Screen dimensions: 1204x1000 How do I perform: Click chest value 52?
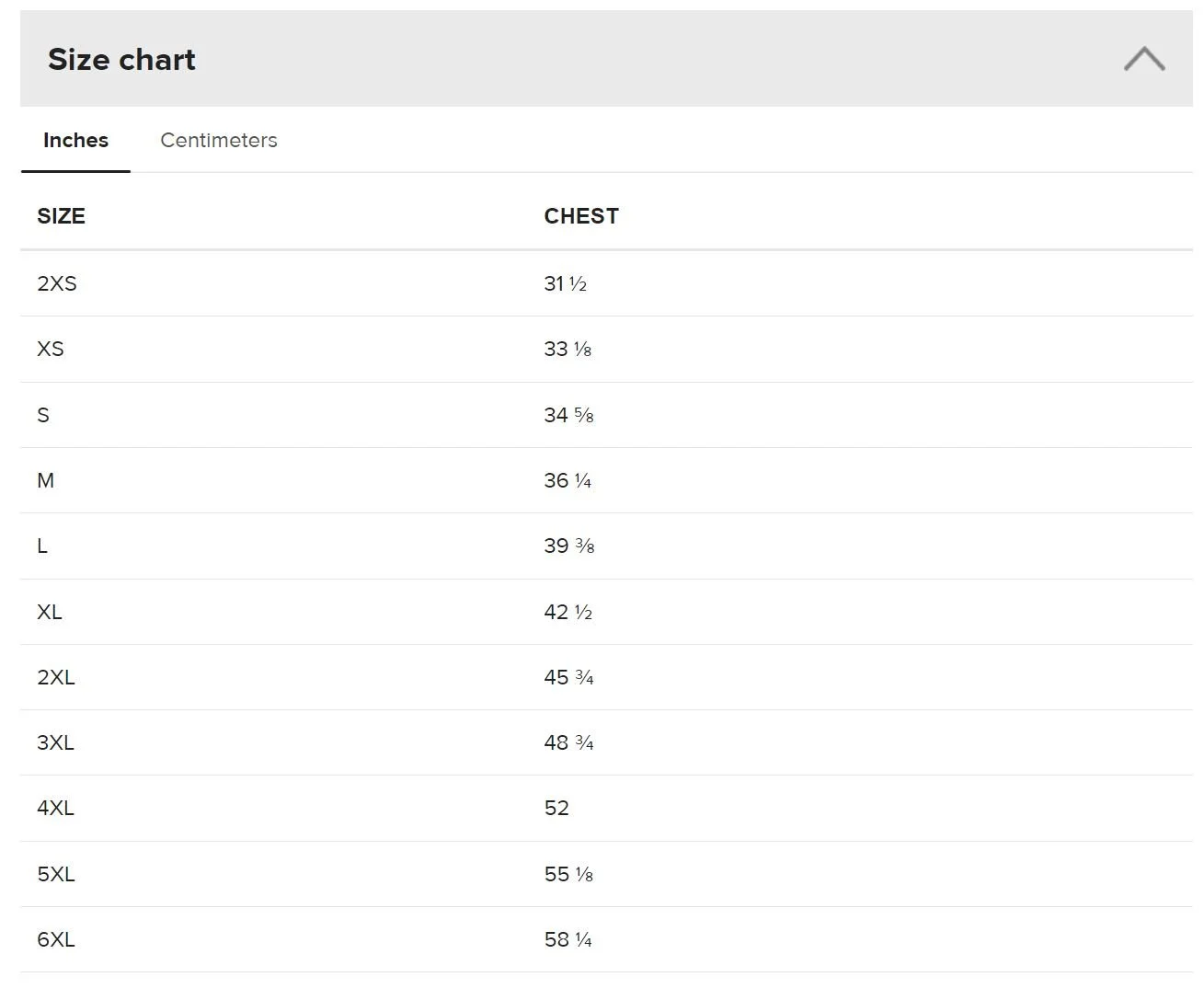coord(556,808)
